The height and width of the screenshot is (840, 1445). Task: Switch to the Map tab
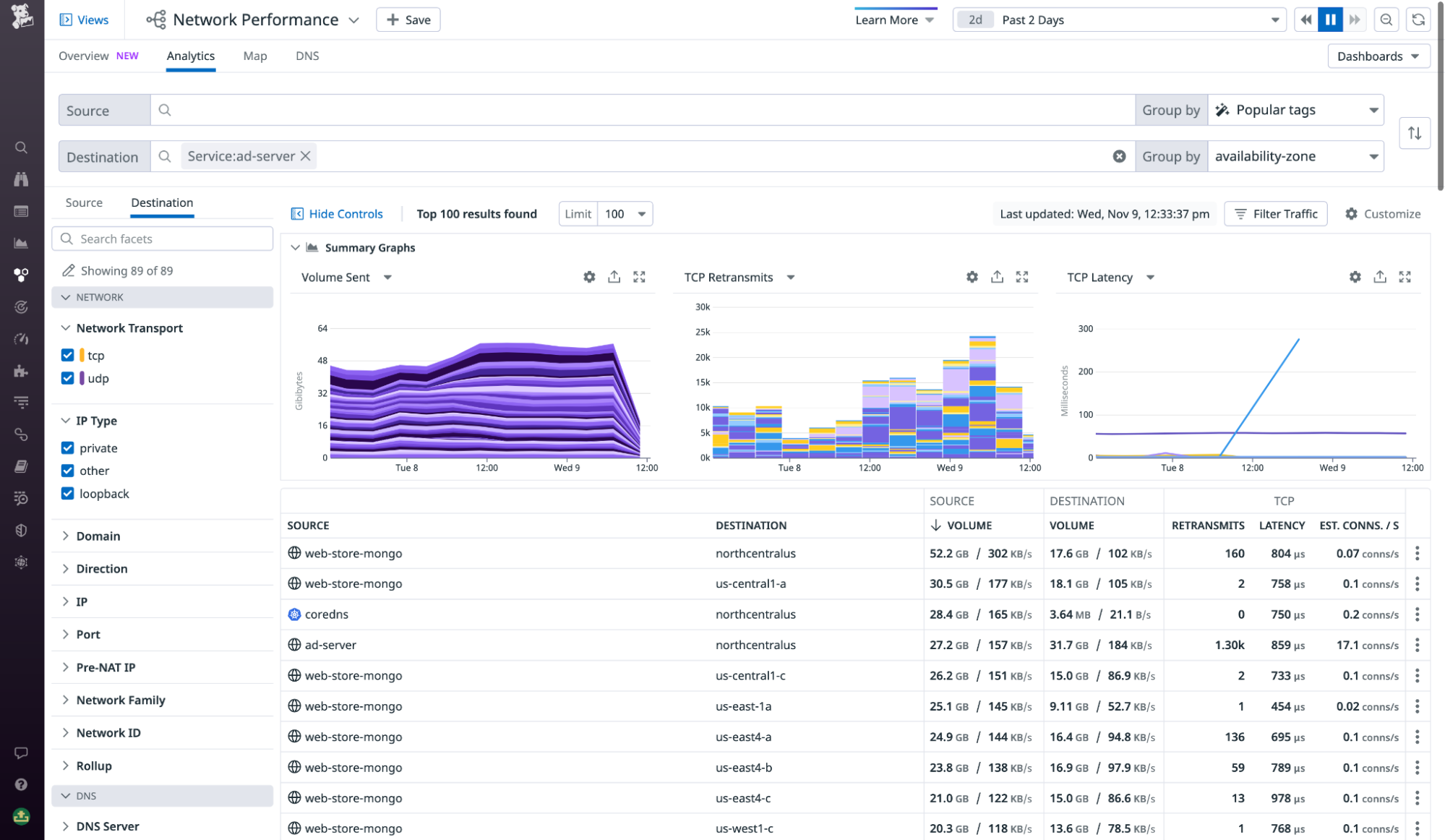254,56
